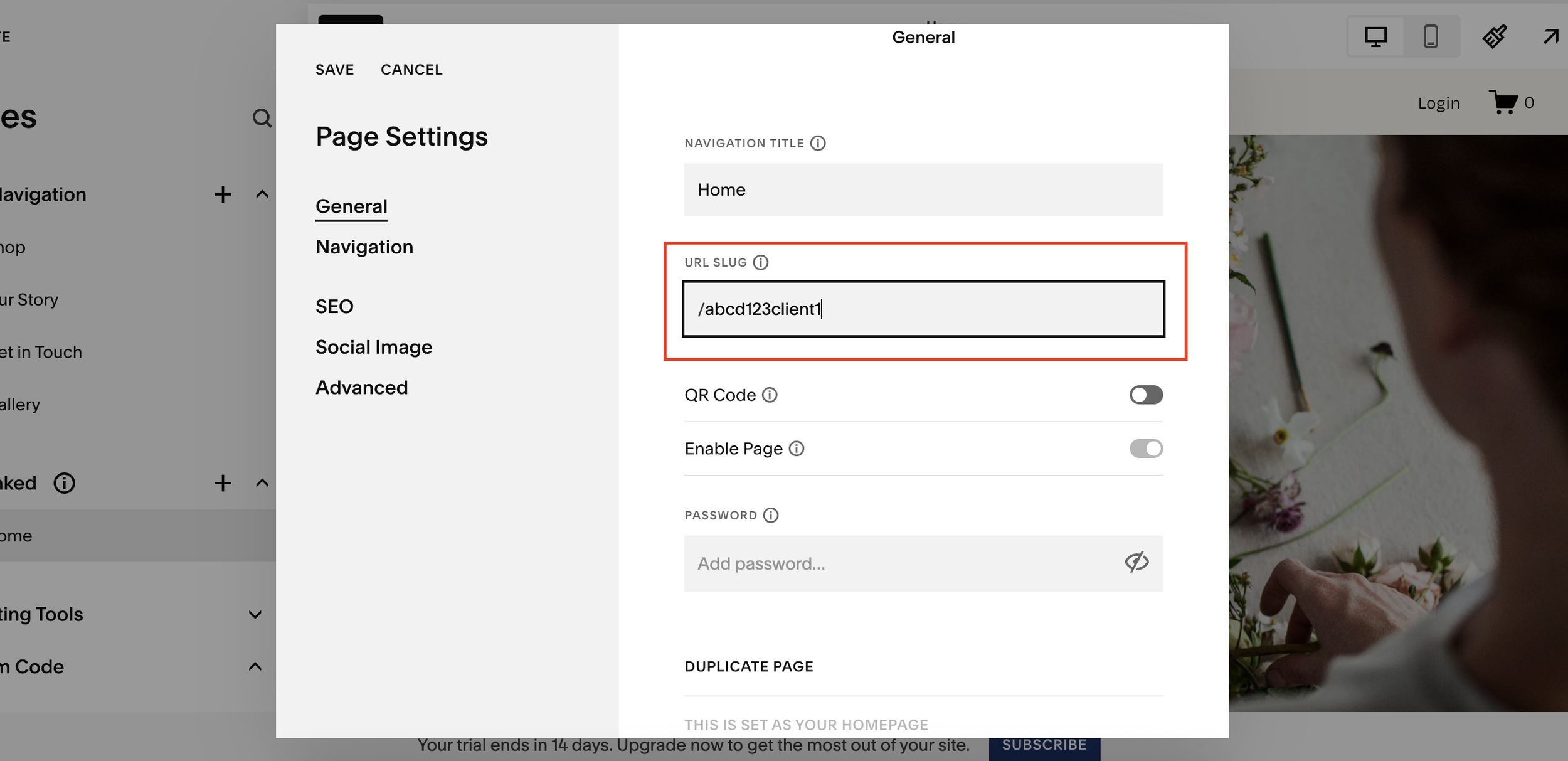
Task: Open site styles paintbrush icon
Action: coord(1495,36)
